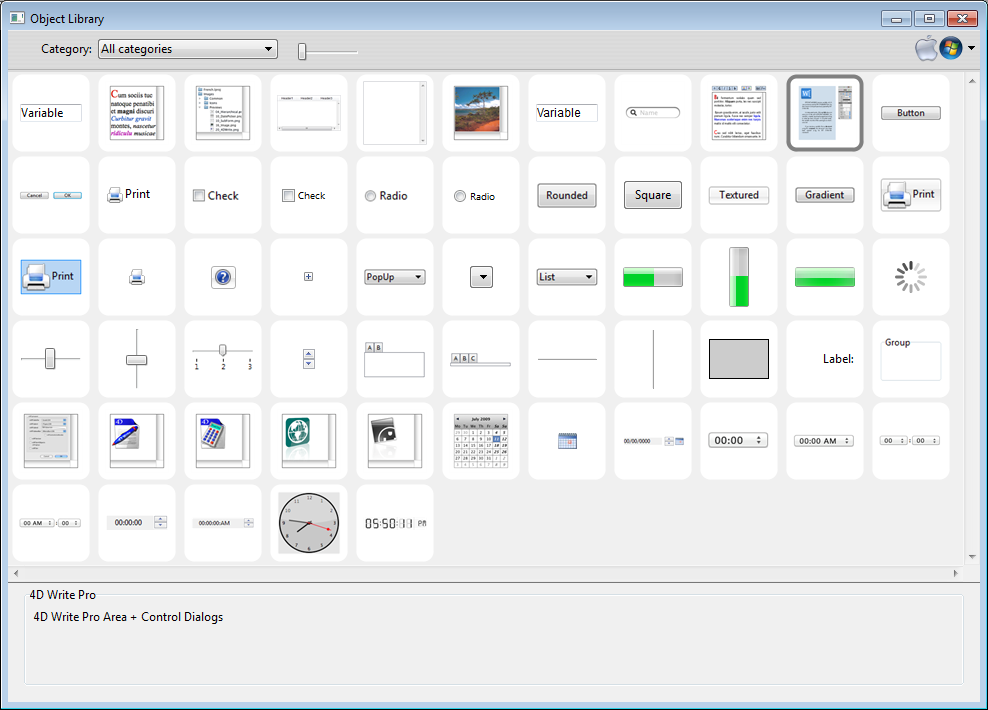Select the small blue calendar icon object

click(567, 441)
